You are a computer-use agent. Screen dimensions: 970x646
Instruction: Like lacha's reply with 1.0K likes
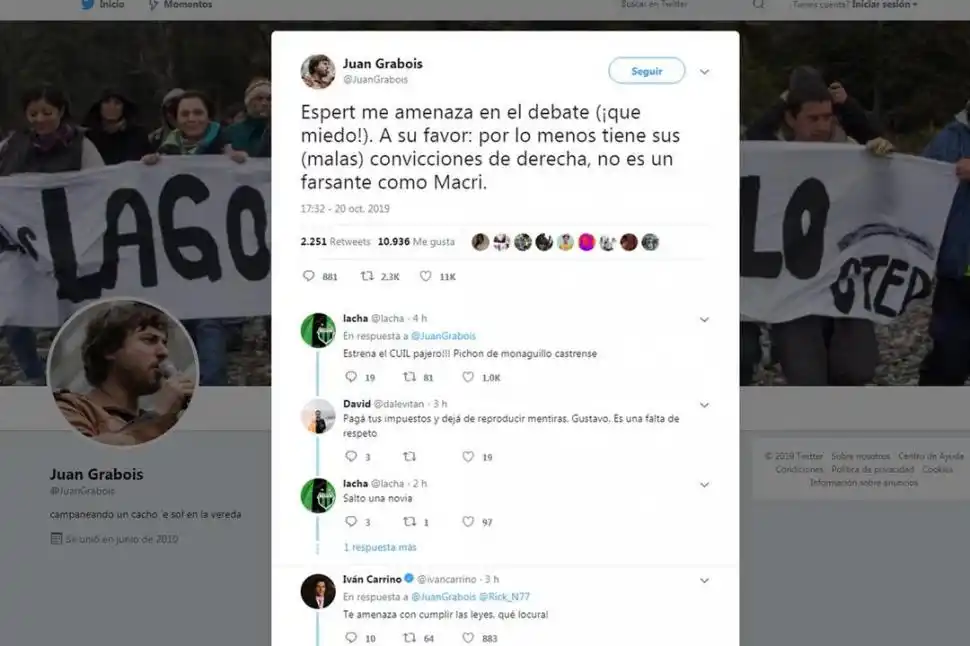point(468,376)
